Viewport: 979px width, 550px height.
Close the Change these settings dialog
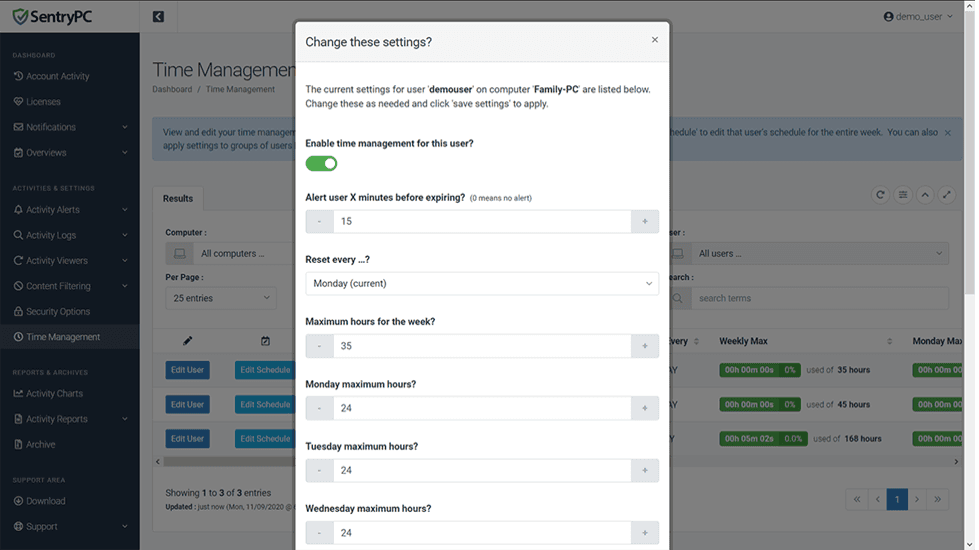pyautogui.click(x=655, y=40)
